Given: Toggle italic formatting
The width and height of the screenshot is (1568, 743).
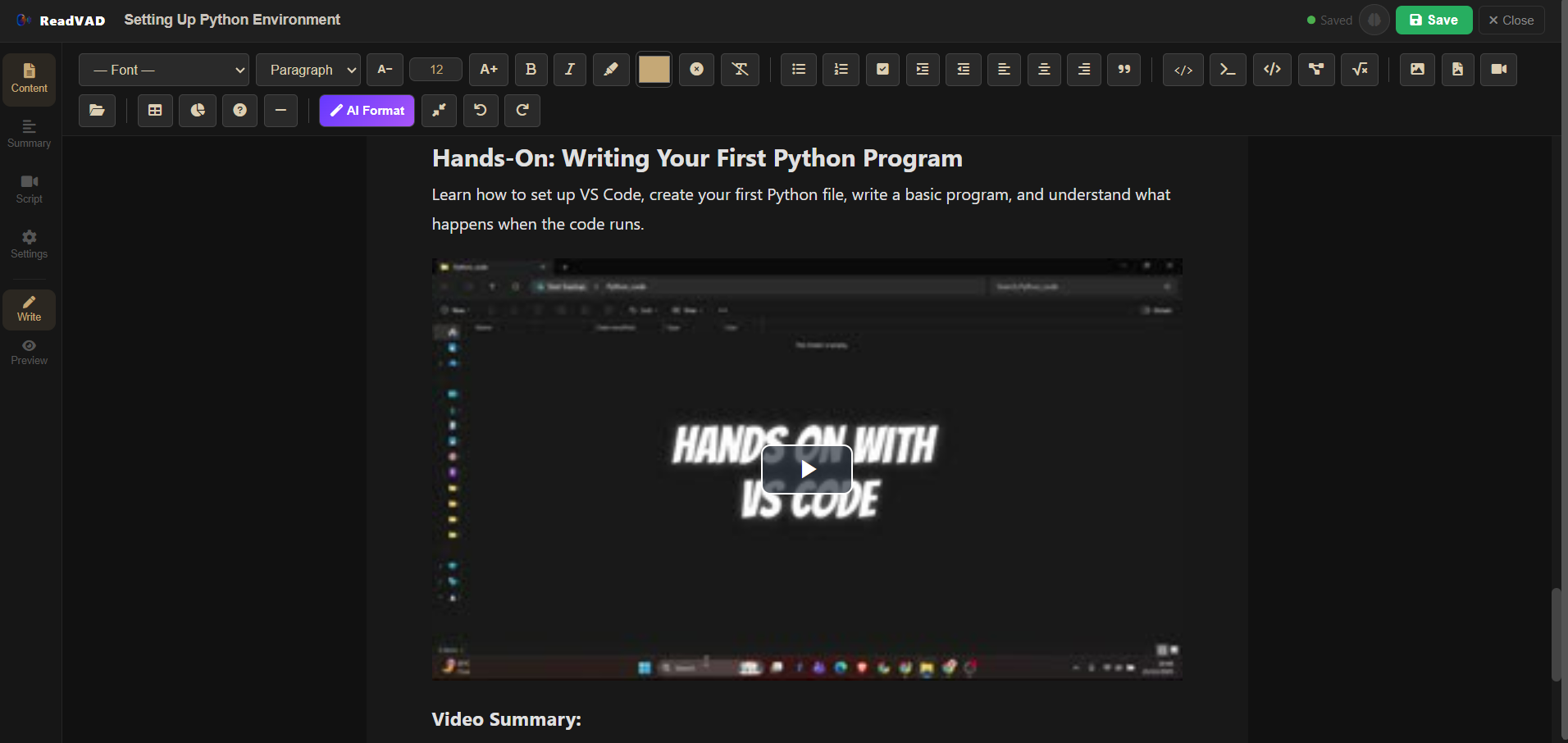Looking at the screenshot, I should [570, 70].
